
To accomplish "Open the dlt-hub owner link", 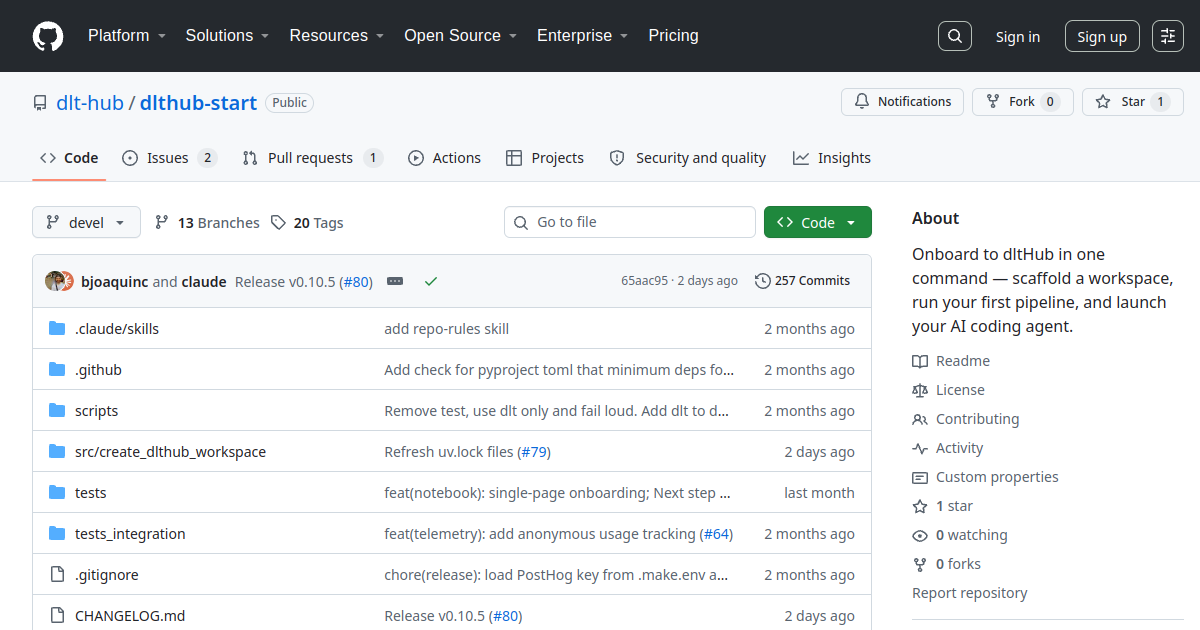I will [90, 103].
